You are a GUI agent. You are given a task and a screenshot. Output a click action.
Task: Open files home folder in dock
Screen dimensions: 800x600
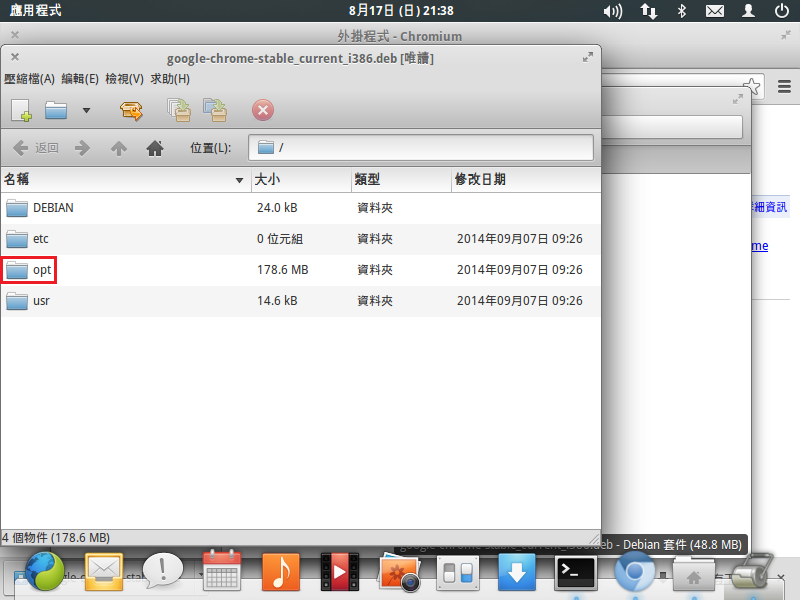pos(694,573)
